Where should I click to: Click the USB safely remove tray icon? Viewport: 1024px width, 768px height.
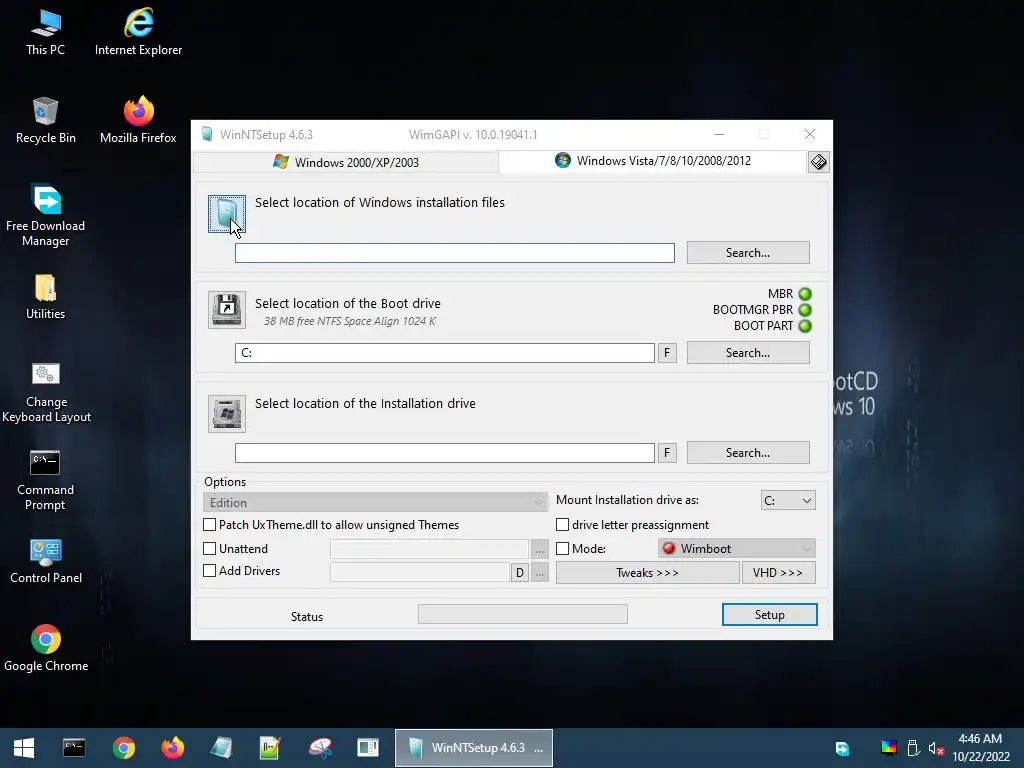click(x=913, y=748)
